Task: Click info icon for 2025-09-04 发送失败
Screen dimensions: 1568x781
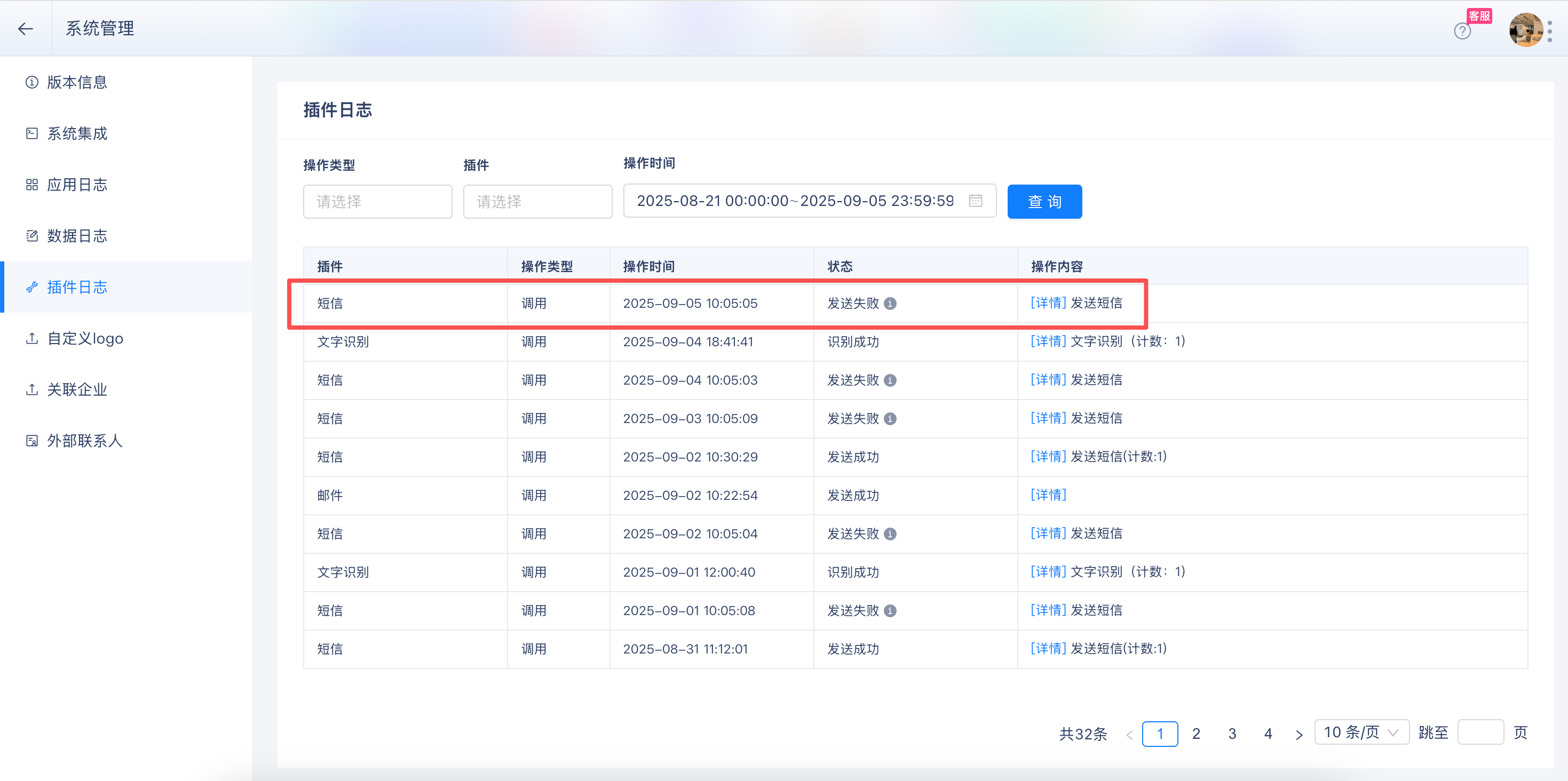Action: coord(890,380)
